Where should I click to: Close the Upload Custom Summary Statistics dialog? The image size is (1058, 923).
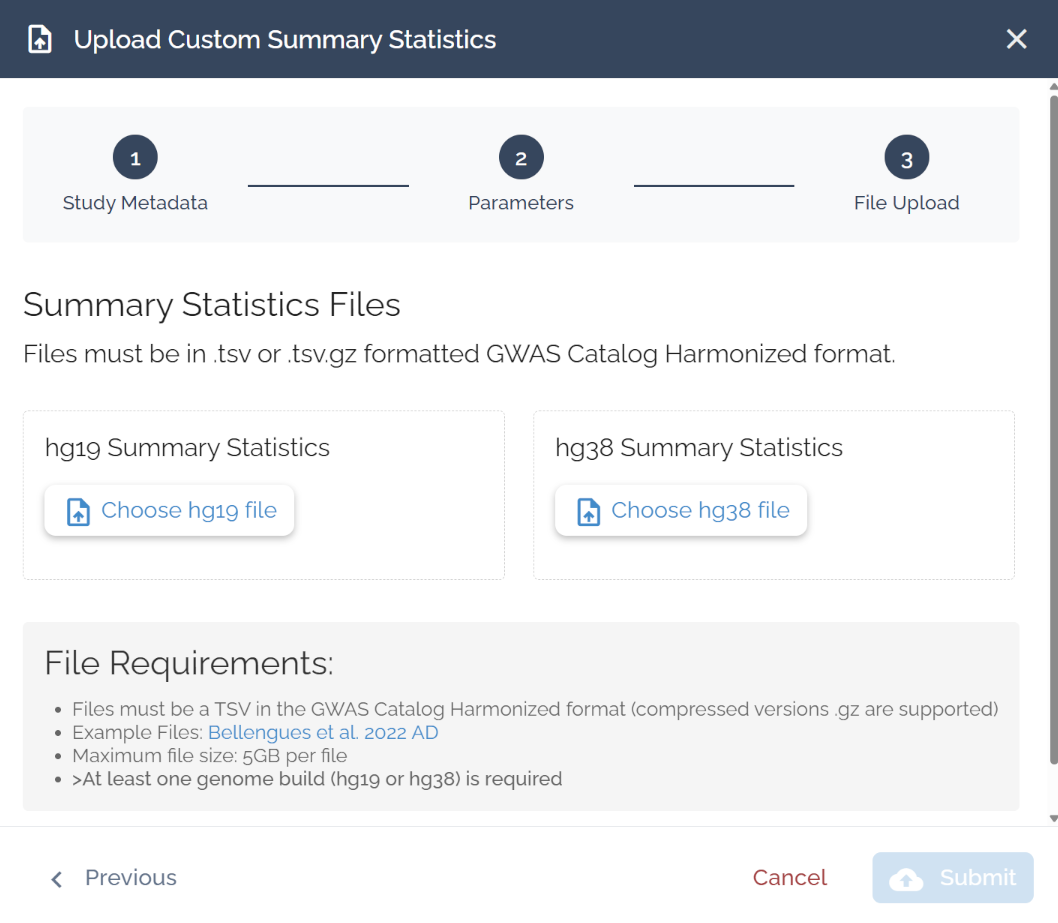click(x=1016, y=39)
